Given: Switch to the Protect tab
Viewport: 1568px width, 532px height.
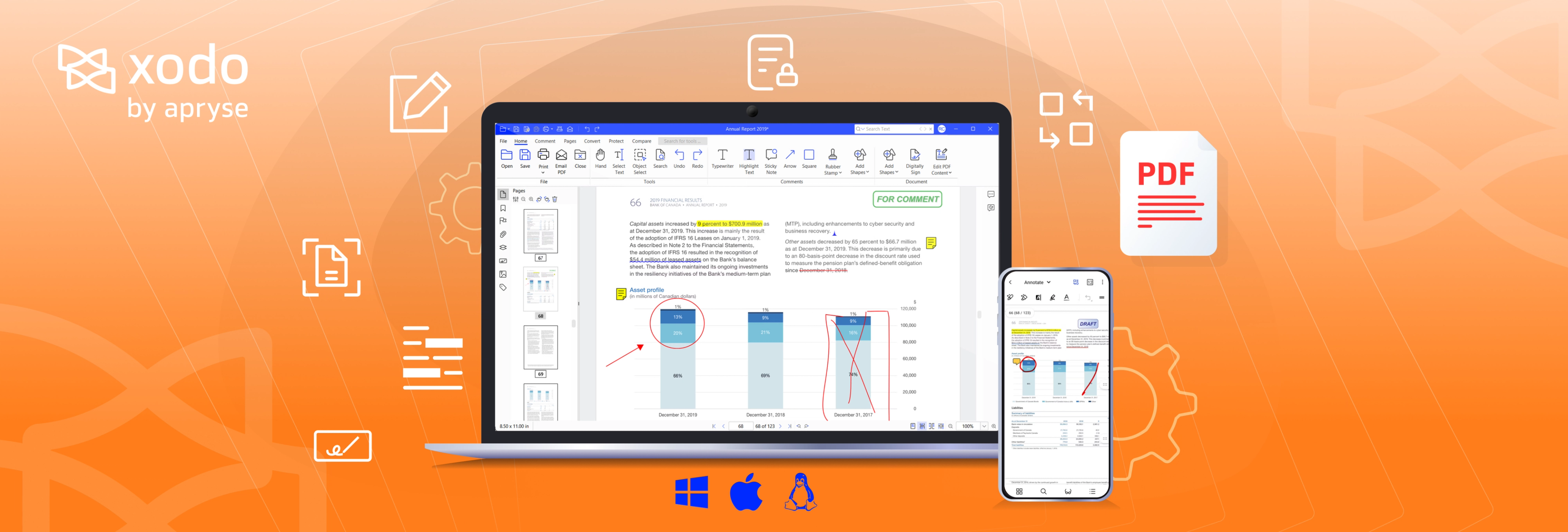Looking at the screenshot, I should tap(616, 141).
